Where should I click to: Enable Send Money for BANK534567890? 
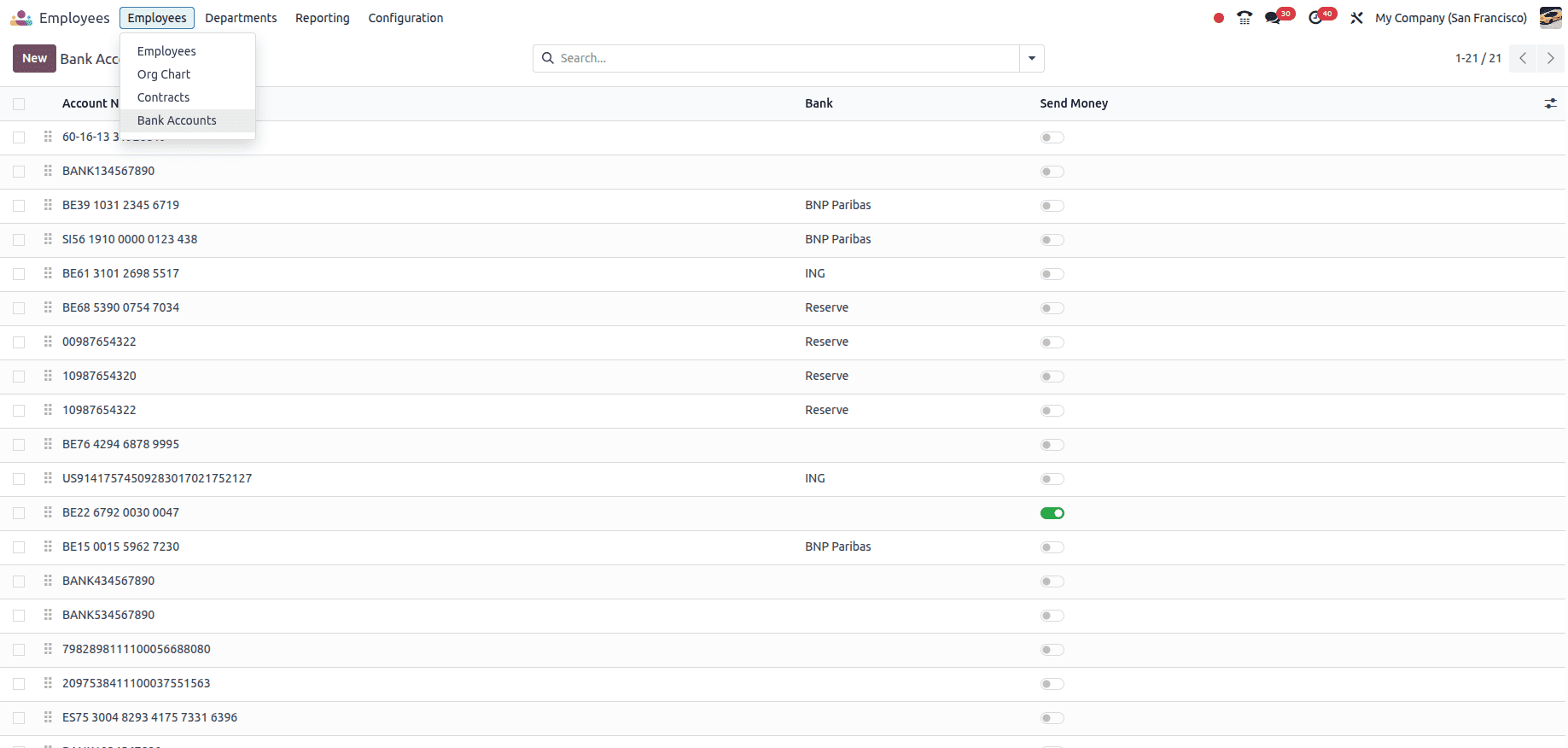pyautogui.click(x=1052, y=616)
